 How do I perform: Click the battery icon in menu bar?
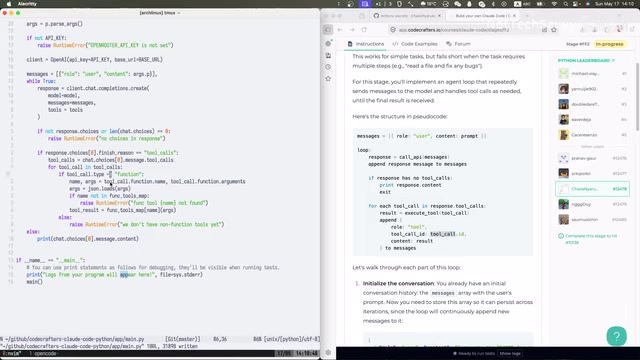tap(541, 4)
